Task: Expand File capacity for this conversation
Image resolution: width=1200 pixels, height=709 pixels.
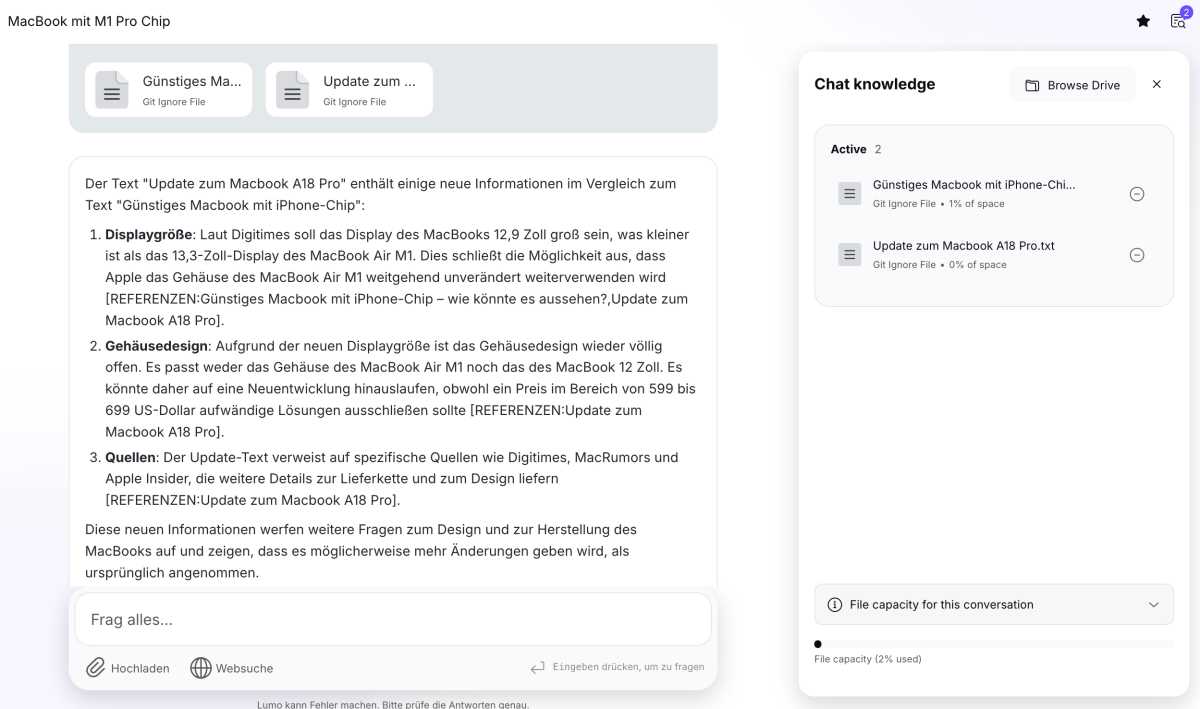Action: point(993,605)
